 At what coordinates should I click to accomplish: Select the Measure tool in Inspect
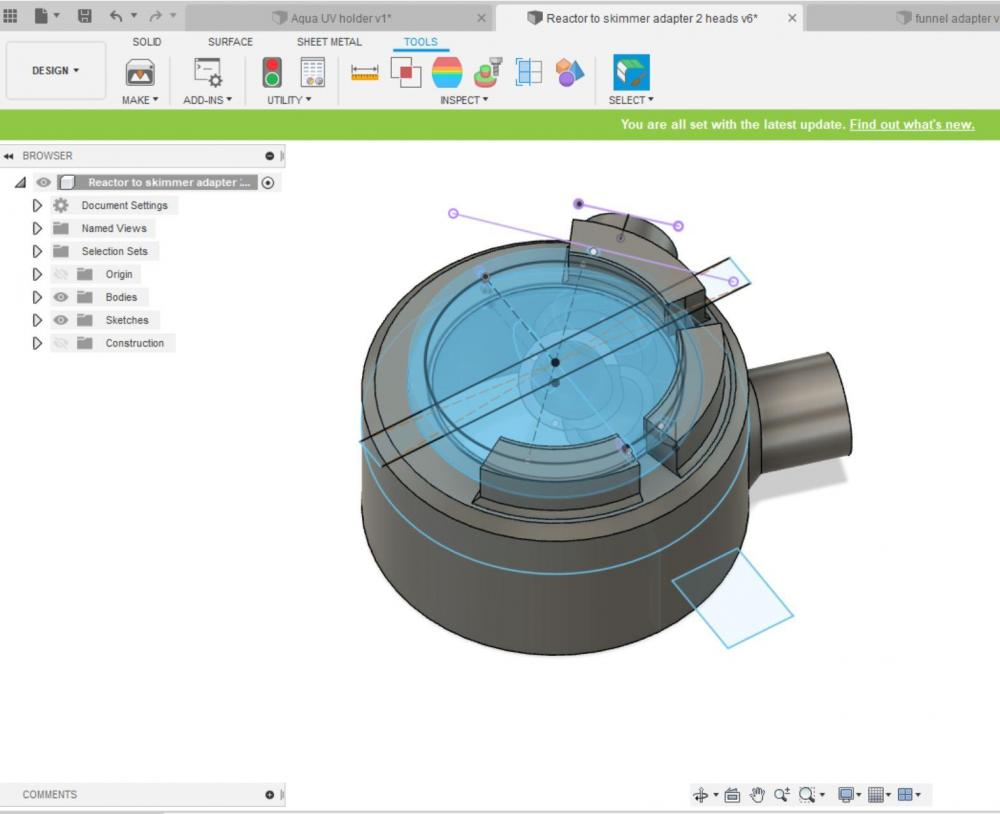[364, 72]
